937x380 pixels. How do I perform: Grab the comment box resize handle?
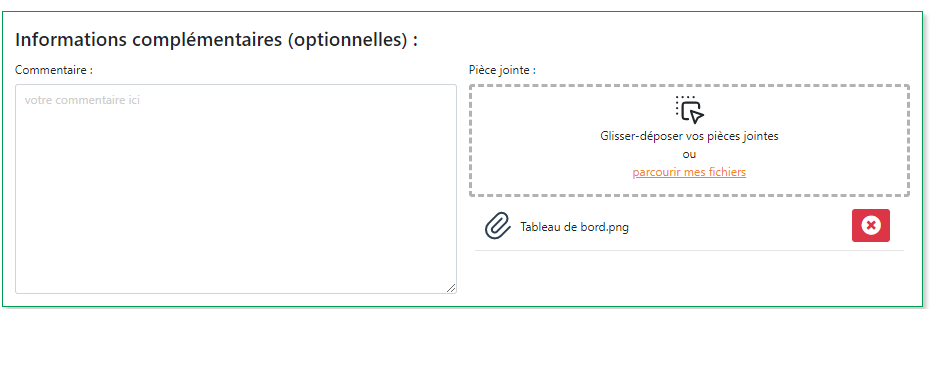[x=451, y=288]
